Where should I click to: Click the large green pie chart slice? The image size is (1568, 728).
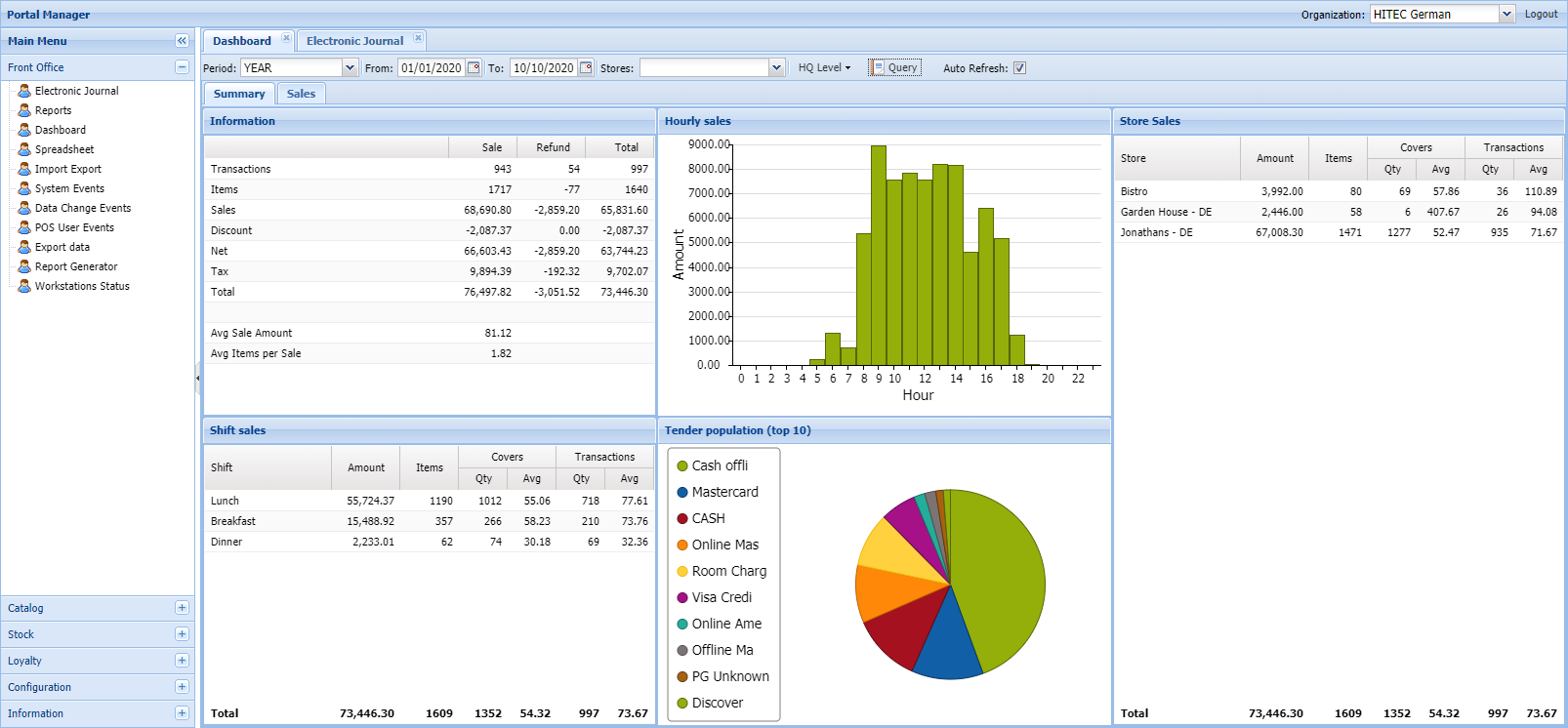pos(996,576)
